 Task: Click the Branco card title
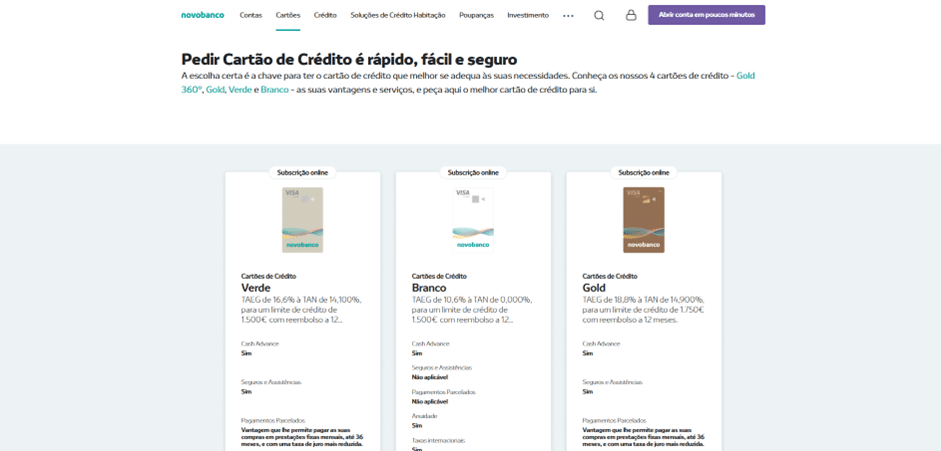(429, 288)
